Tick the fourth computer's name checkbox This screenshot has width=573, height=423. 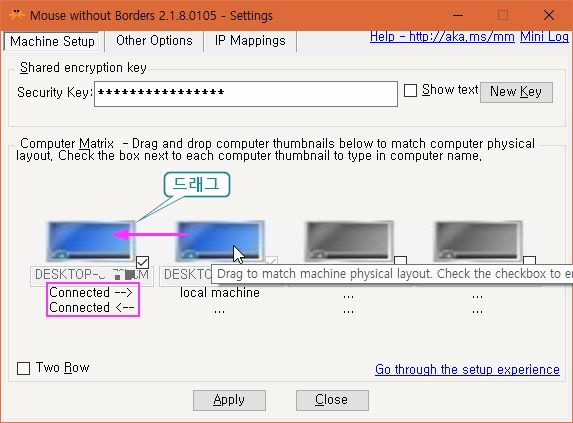(530, 260)
